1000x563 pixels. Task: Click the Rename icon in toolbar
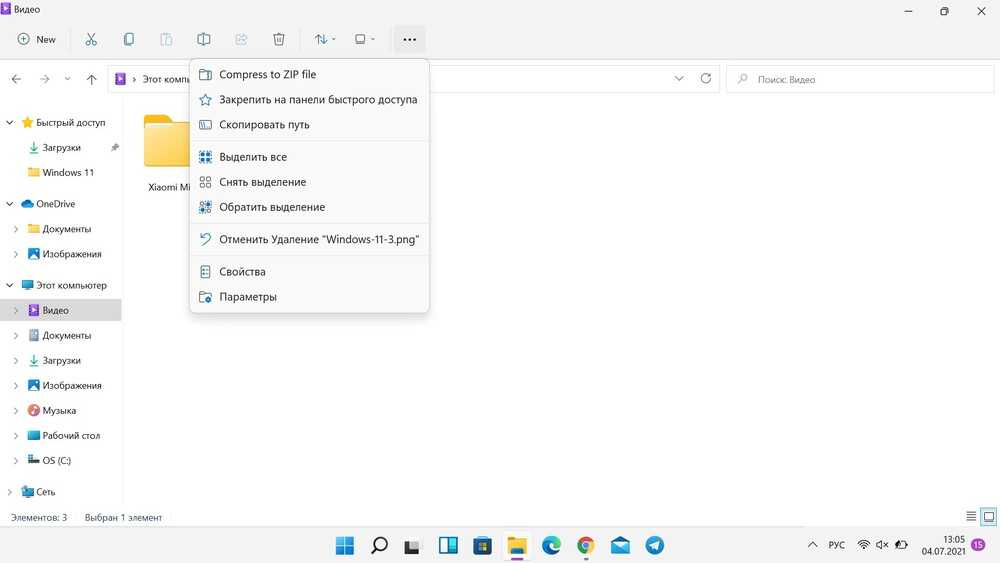point(204,39)
